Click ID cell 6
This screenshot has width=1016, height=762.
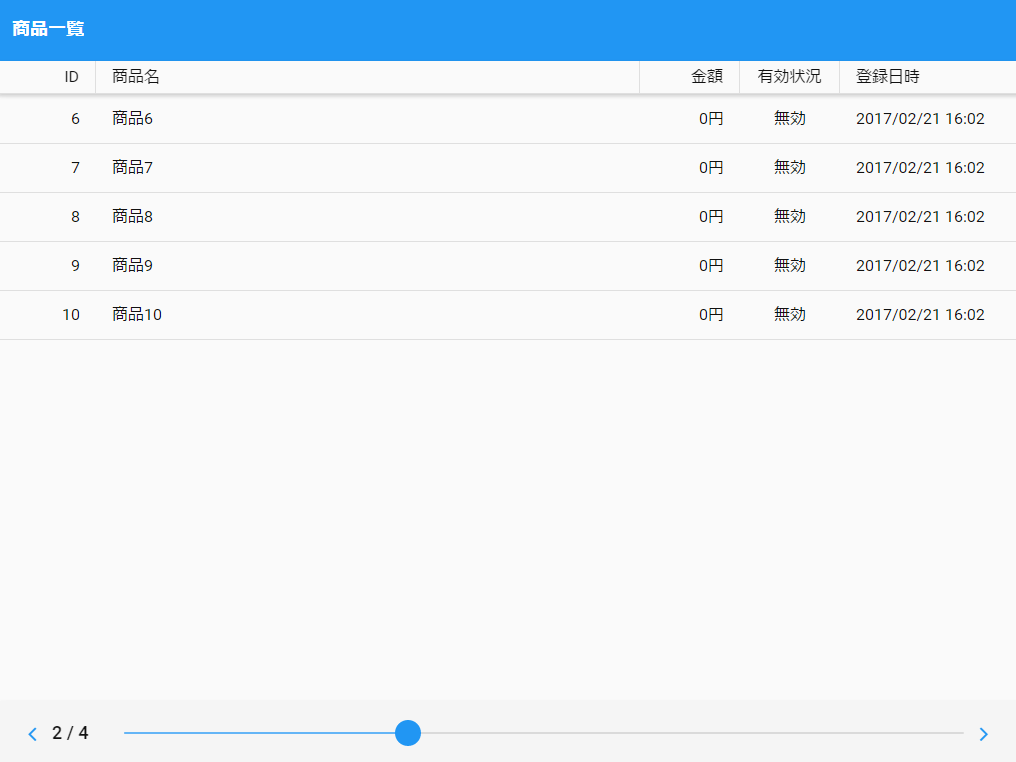pyautogui.click(x=75, y=119)
